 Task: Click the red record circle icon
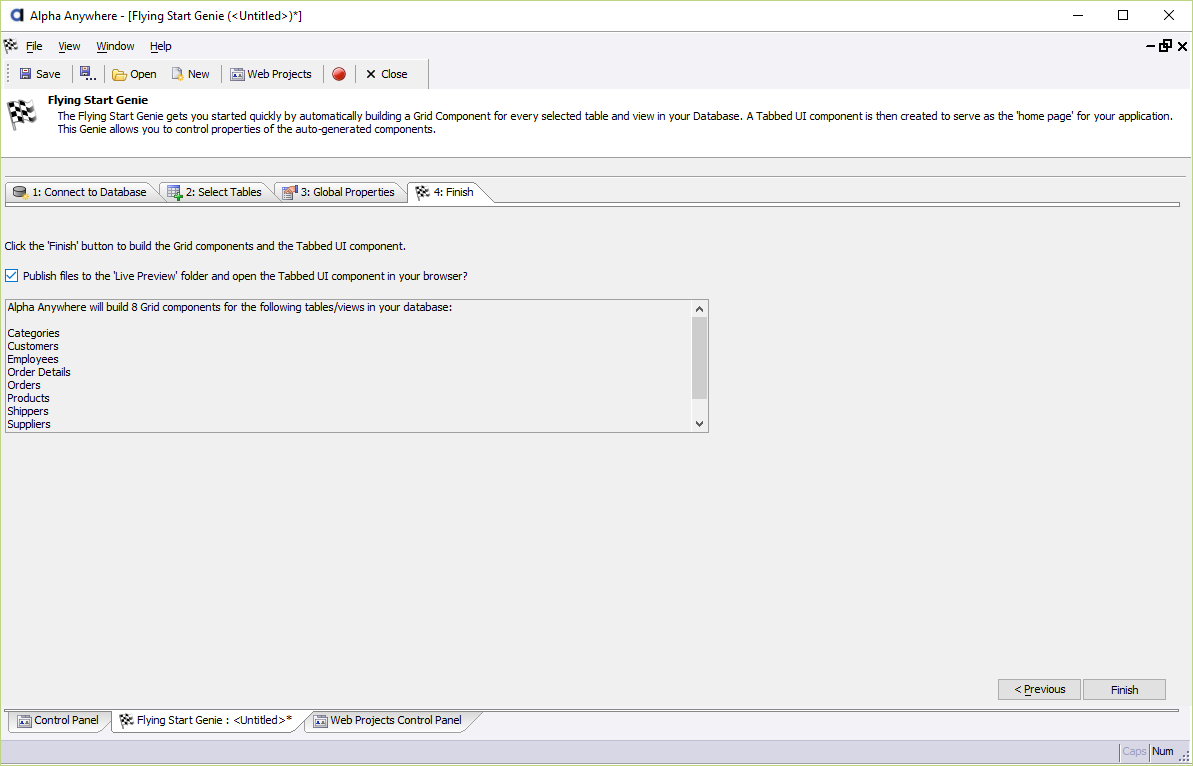tap(339, 74)
